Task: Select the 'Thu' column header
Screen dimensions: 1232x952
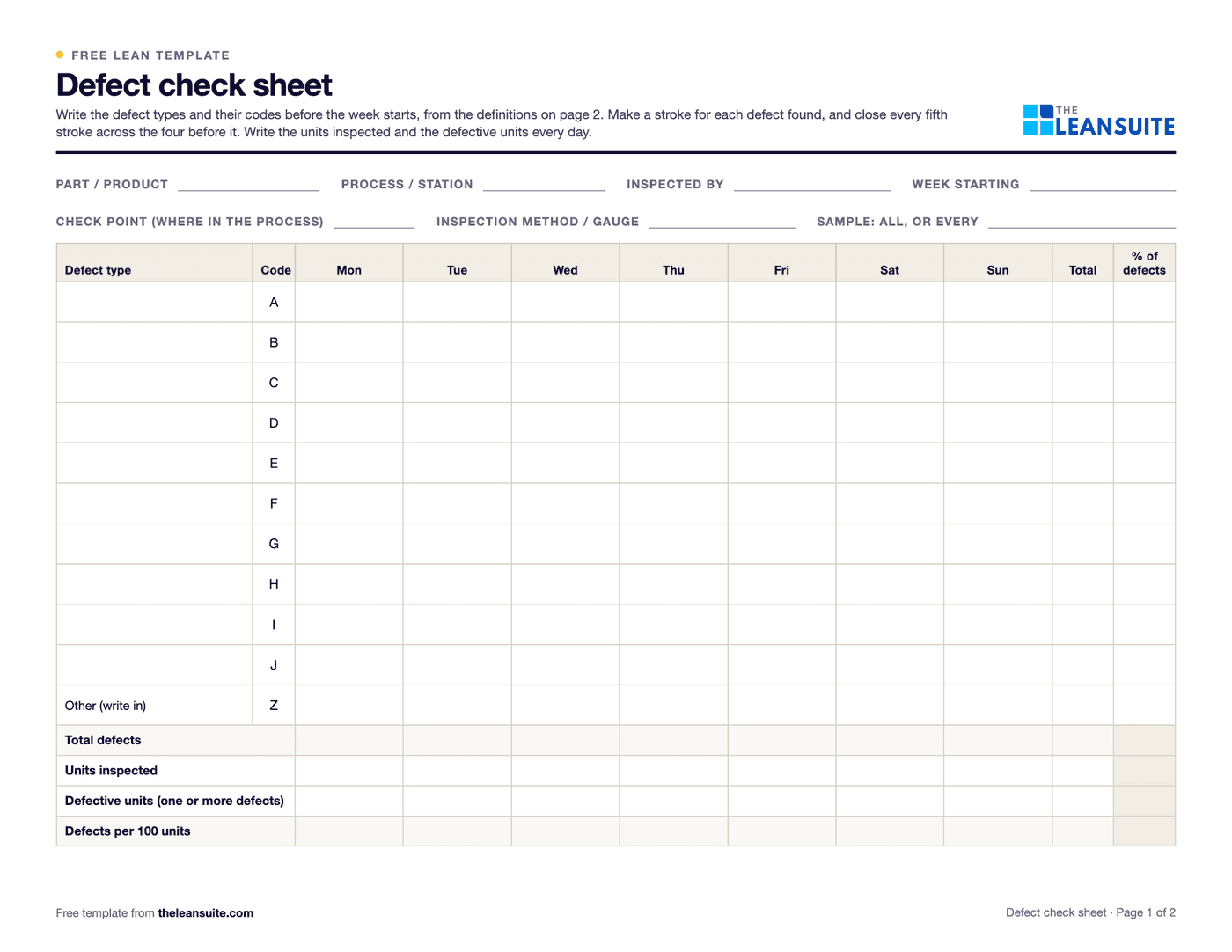Action: (674, 263)
